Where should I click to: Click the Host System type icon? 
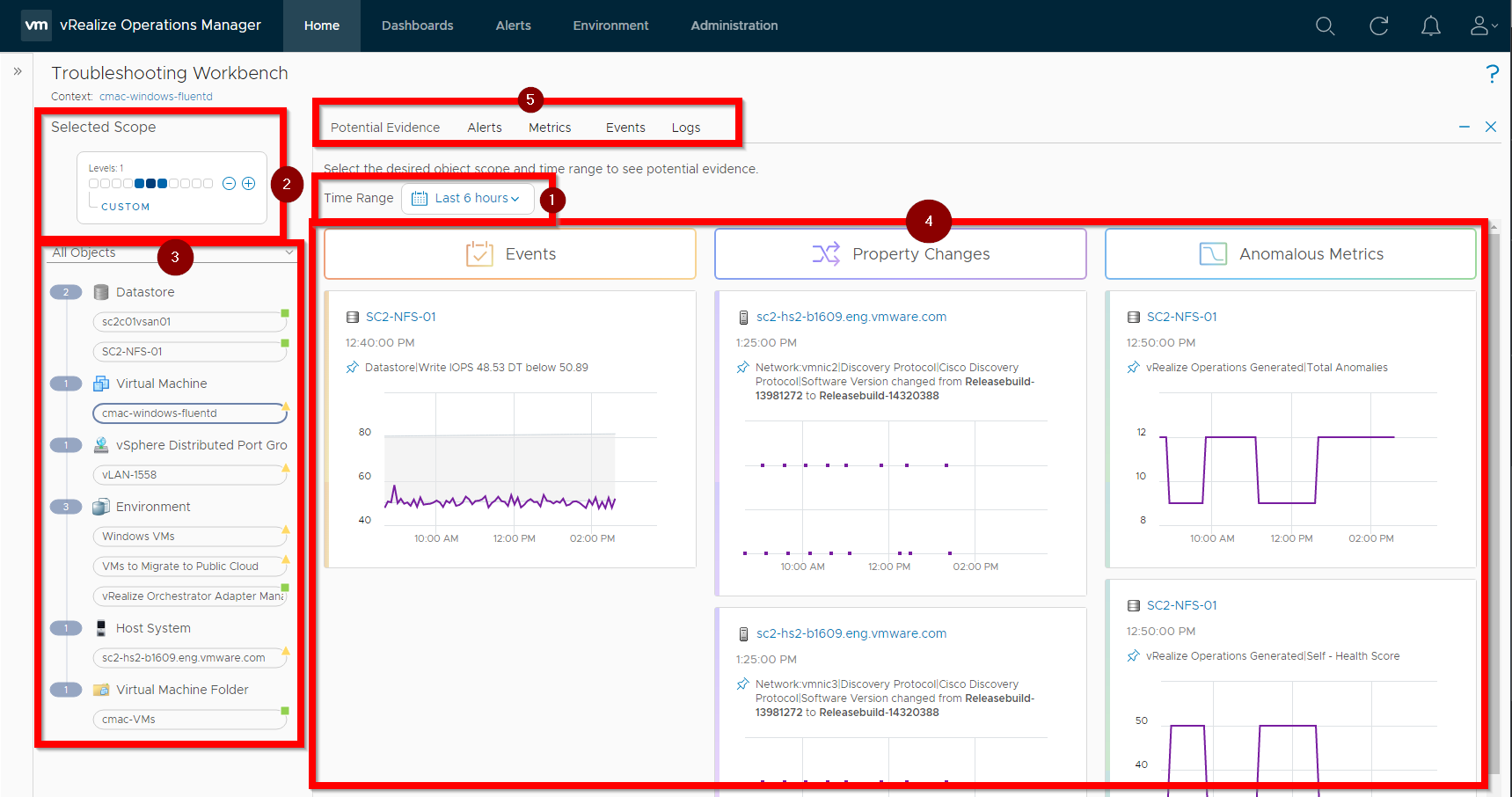coord(101,628)
